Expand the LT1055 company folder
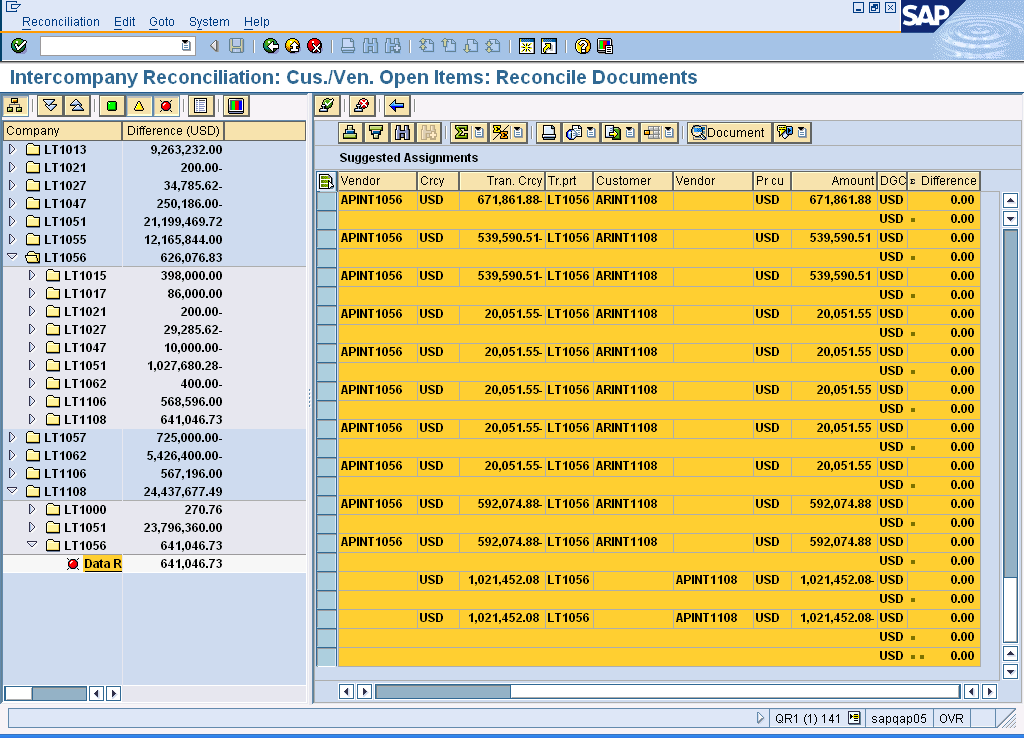This screenshot has width=1024, height=738. (x=12, y=239)
